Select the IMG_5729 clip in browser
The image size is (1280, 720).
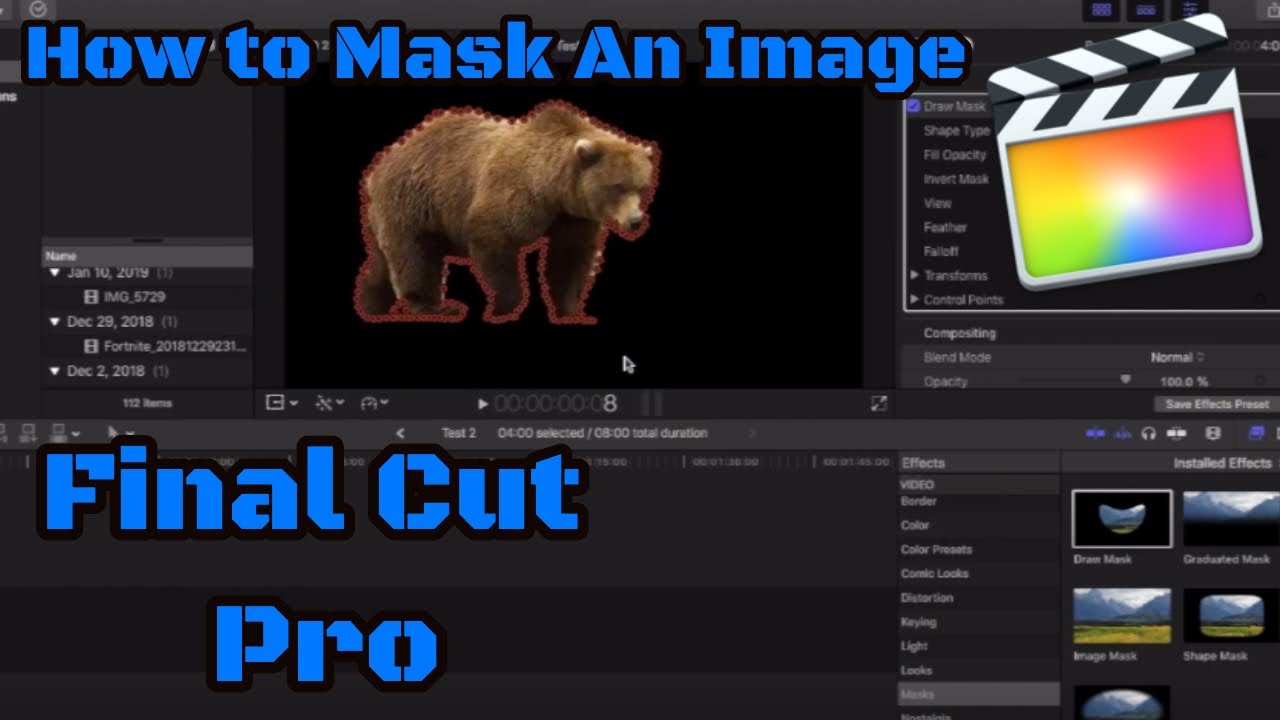click(x=125, y=297)
